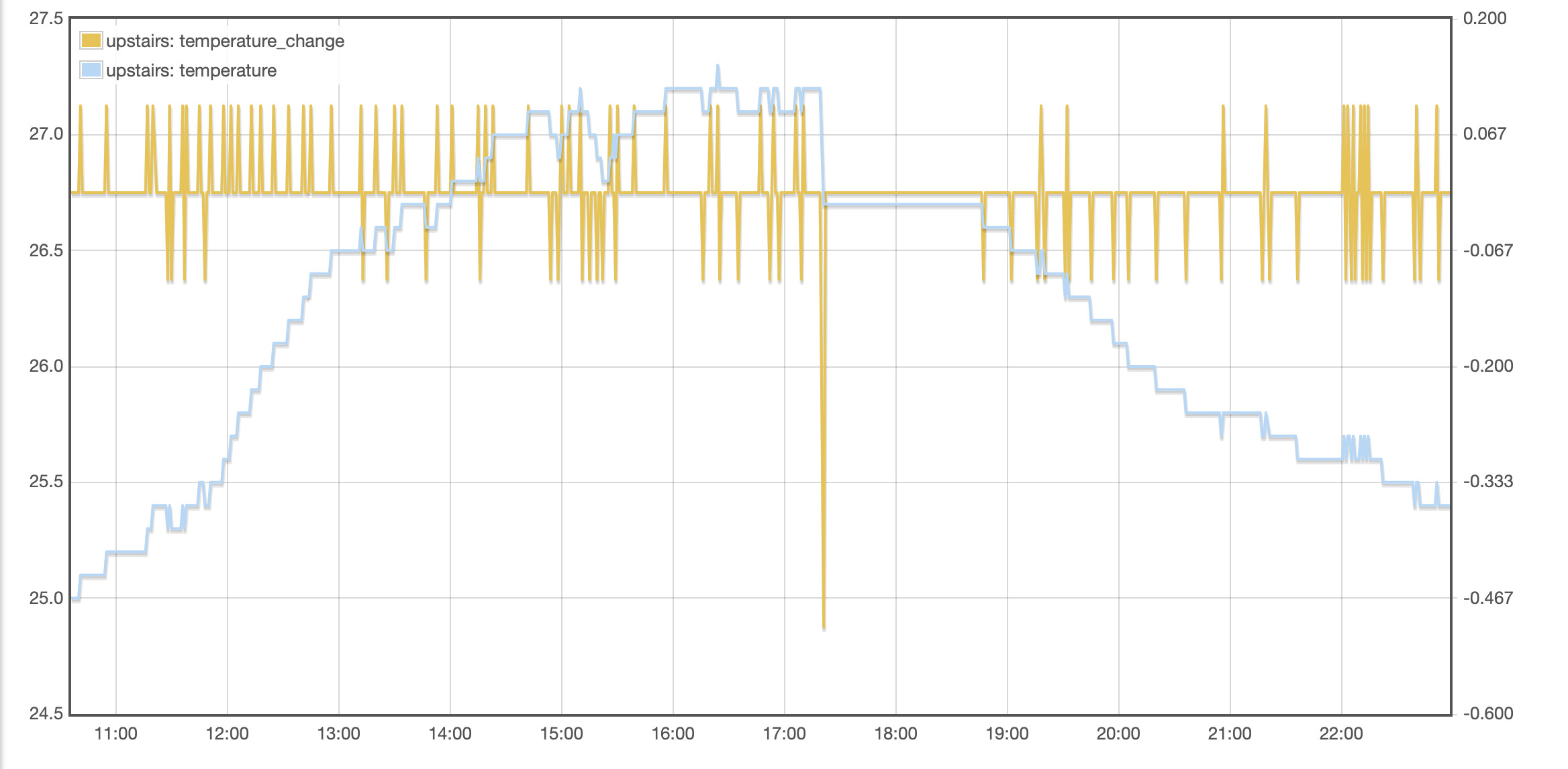Viewport: 1568px width, 769px height.
Task: Click the bottom tip of the yellow downward spike
Action: click(x=824, y=627)
